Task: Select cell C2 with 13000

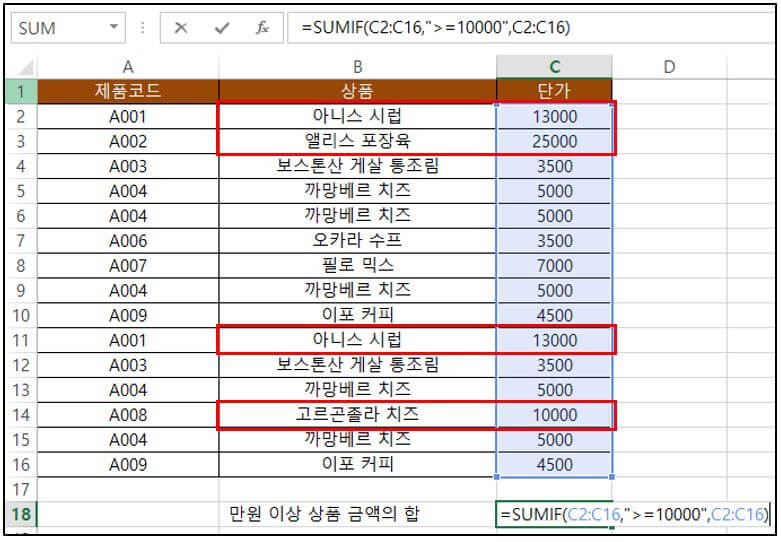Action: pyautogui.click(x=554, y=117)
